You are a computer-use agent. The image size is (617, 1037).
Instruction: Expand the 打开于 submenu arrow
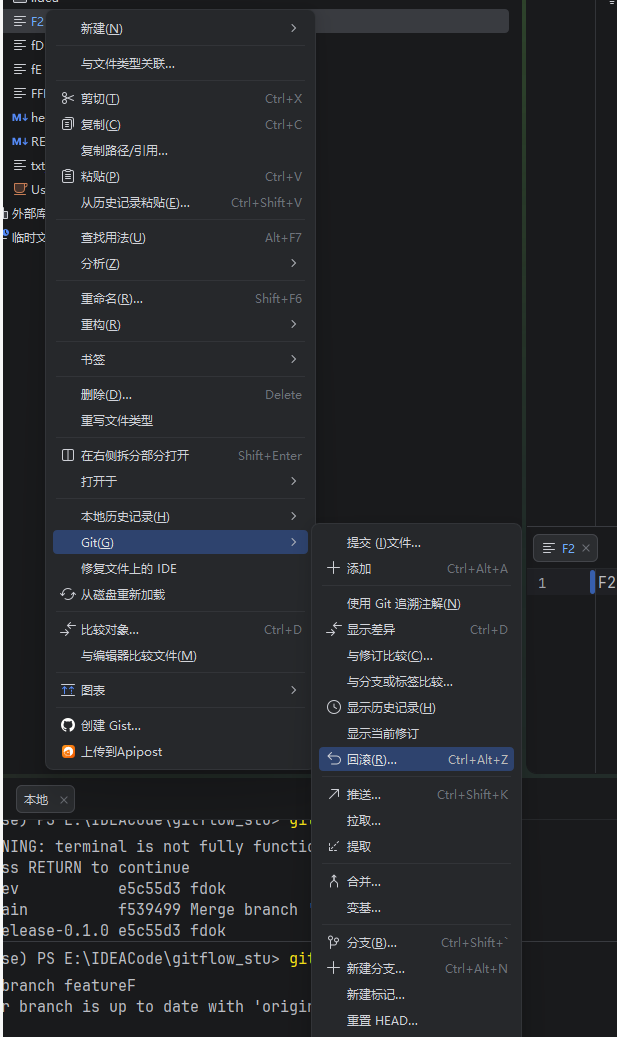coord(294,481)
